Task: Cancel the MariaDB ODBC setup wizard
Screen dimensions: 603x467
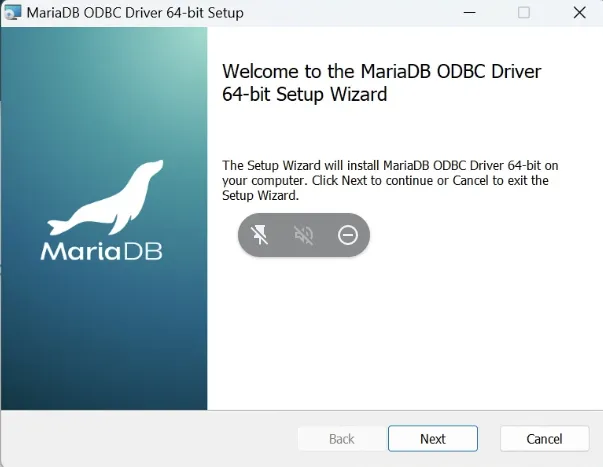Action: pyautogui.click(x=544, y=439)
